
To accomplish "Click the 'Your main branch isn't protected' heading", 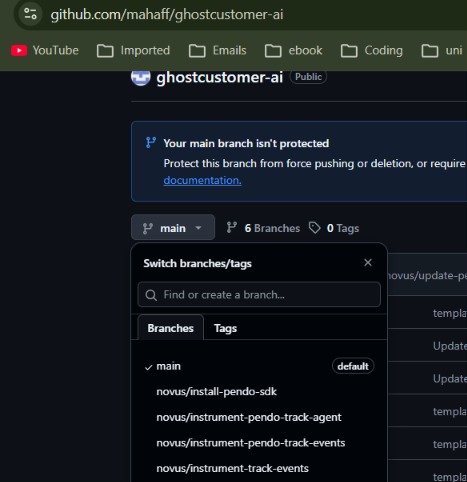I will pyautogui.click(x=246, y=143).
